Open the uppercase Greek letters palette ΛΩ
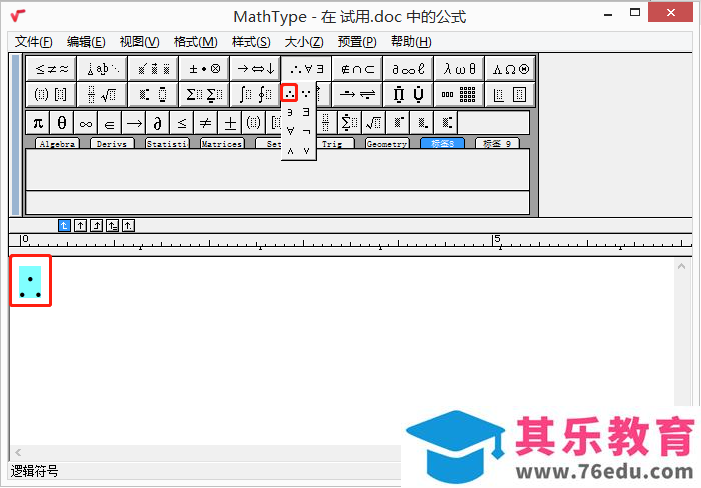This screenshot has height=488, width=701. 510,69
